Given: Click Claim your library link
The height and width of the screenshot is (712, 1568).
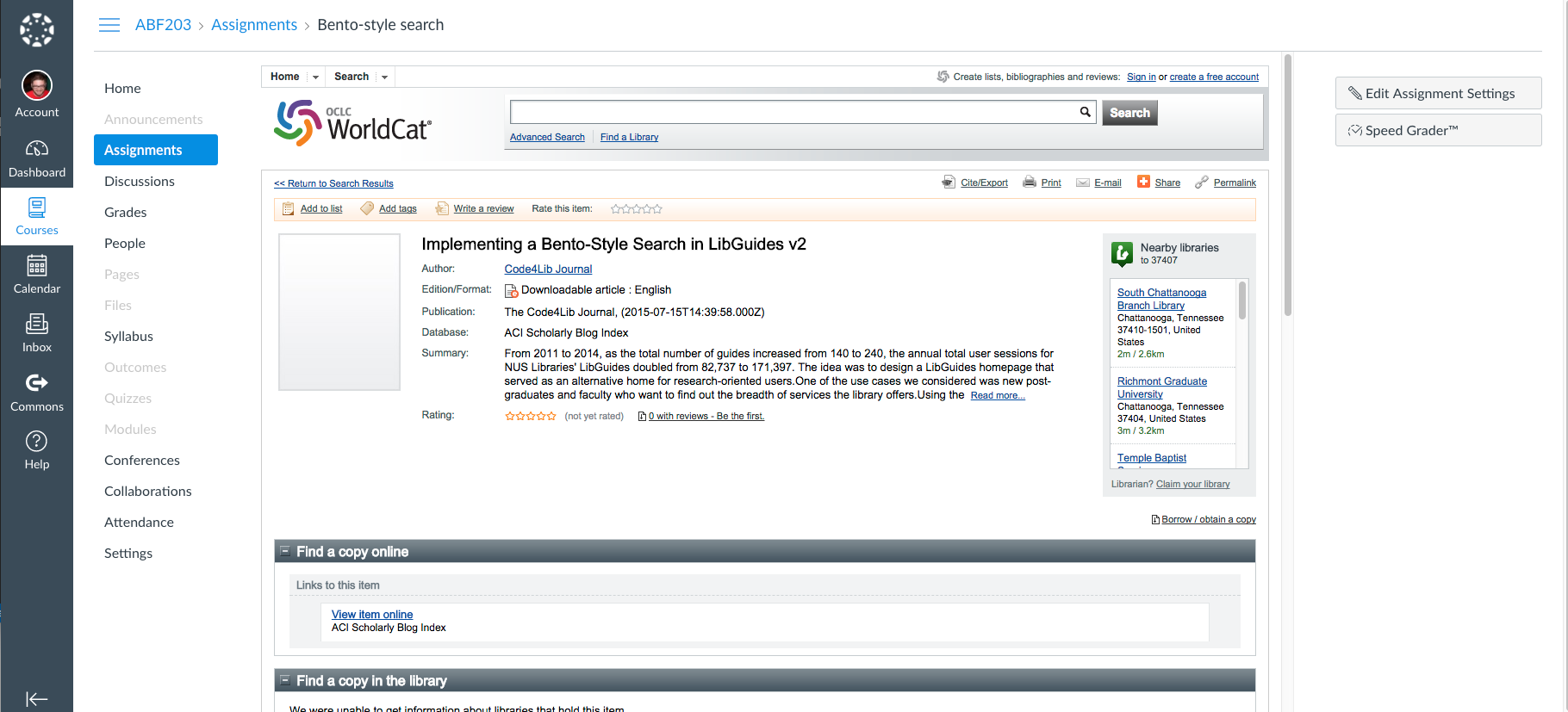Looking at the screenshot, I should [1193, 484].
